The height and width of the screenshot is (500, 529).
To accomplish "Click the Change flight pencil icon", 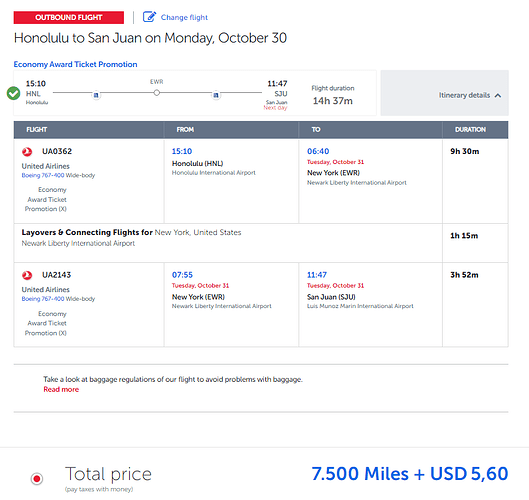I will 149,17.
